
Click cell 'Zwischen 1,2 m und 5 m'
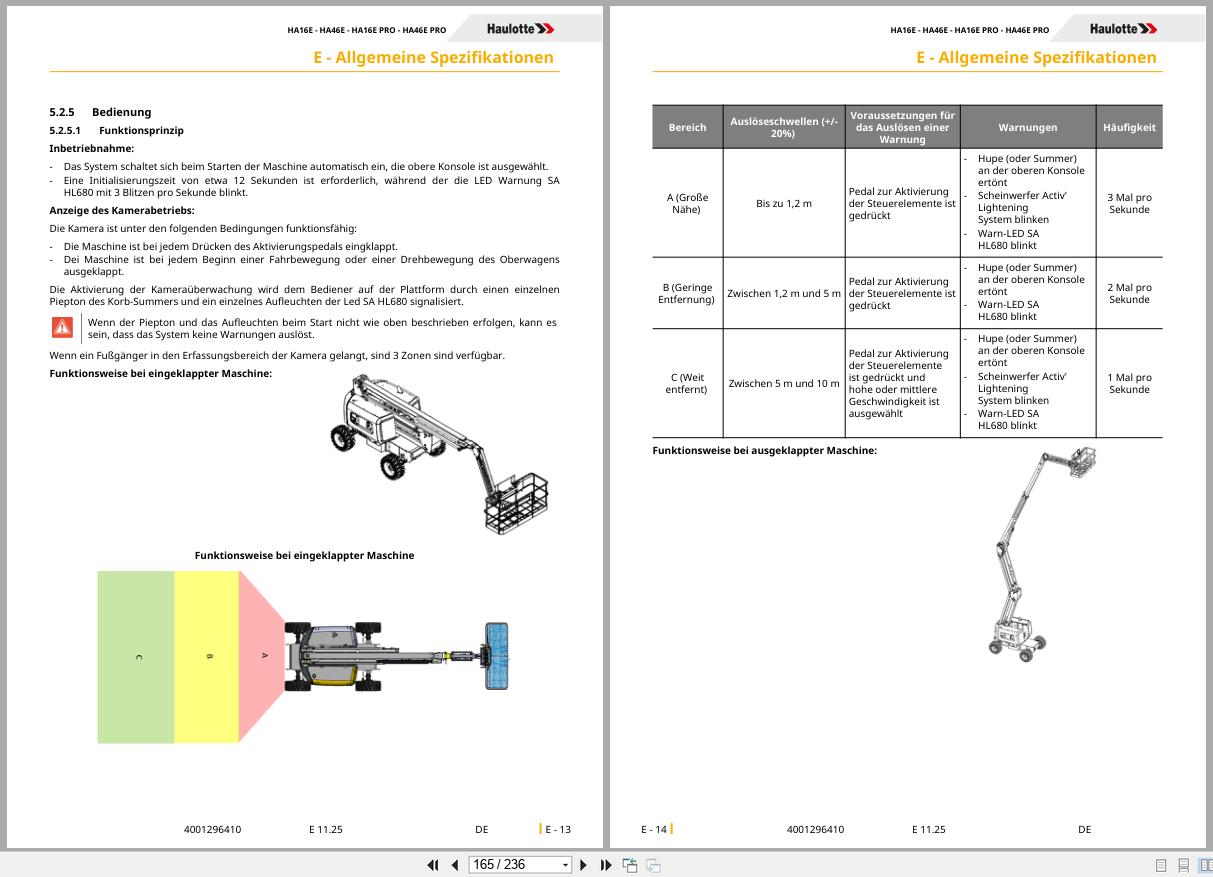click(x=784, y=293)
